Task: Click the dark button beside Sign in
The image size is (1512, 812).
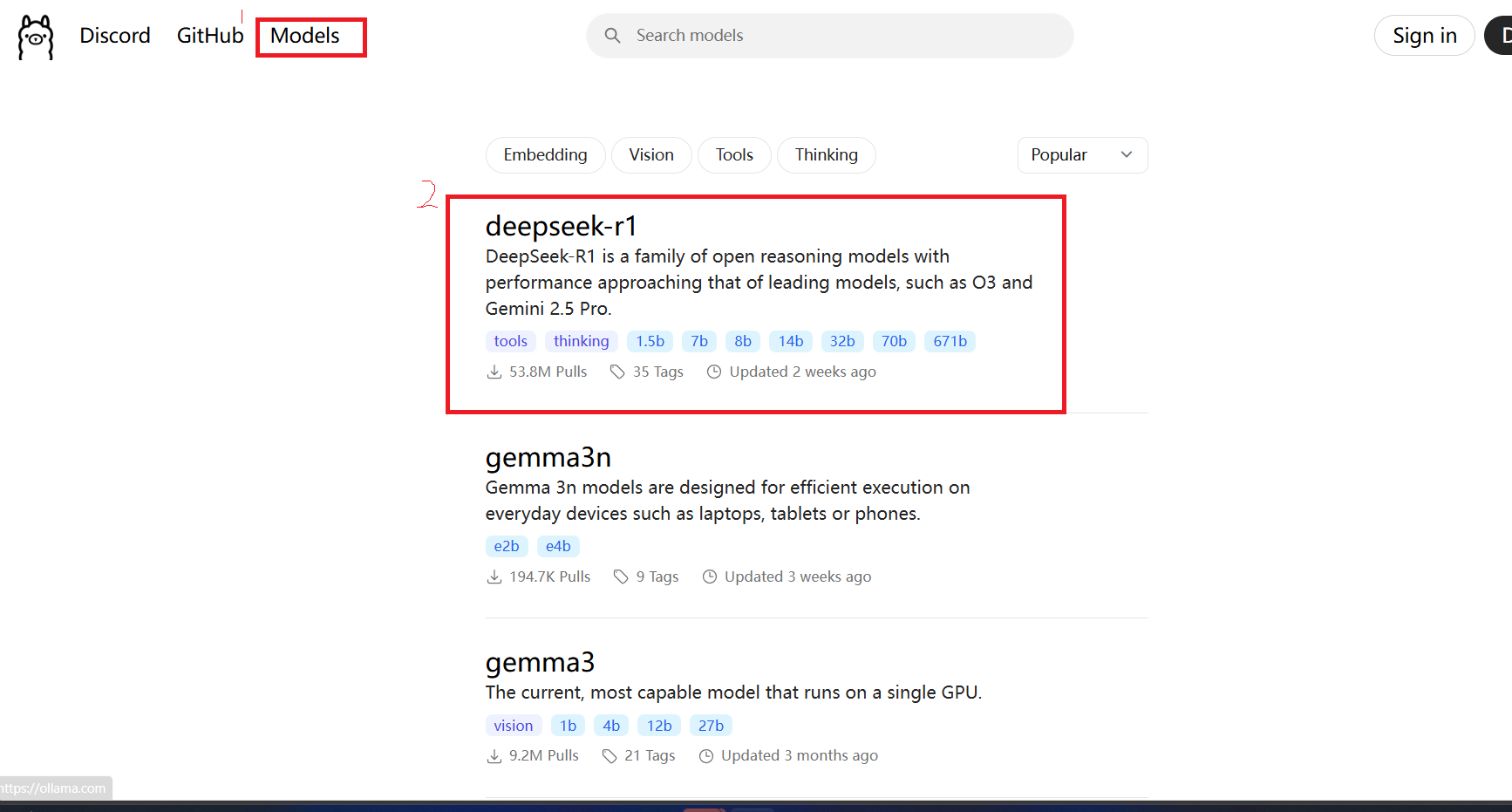Action: point(1499,36)
